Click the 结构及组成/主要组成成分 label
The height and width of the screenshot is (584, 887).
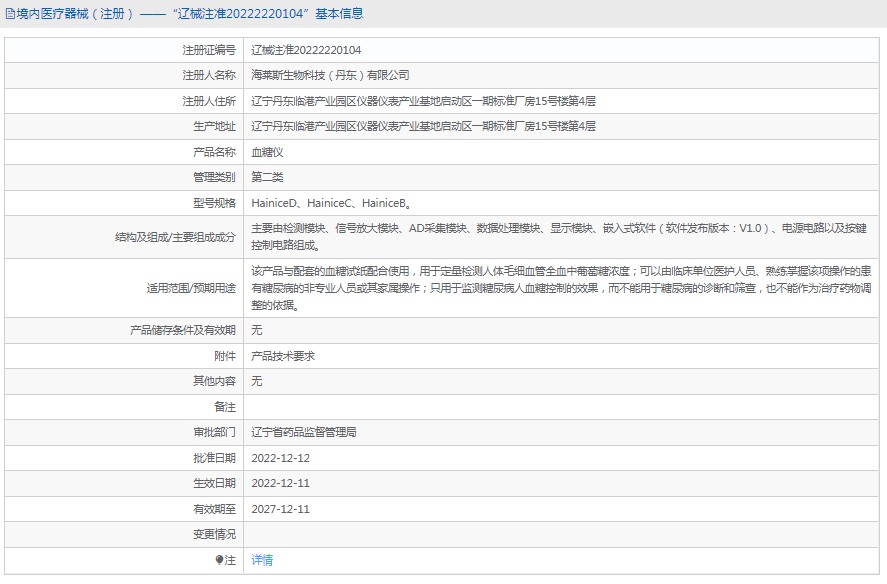coord(175,237)
